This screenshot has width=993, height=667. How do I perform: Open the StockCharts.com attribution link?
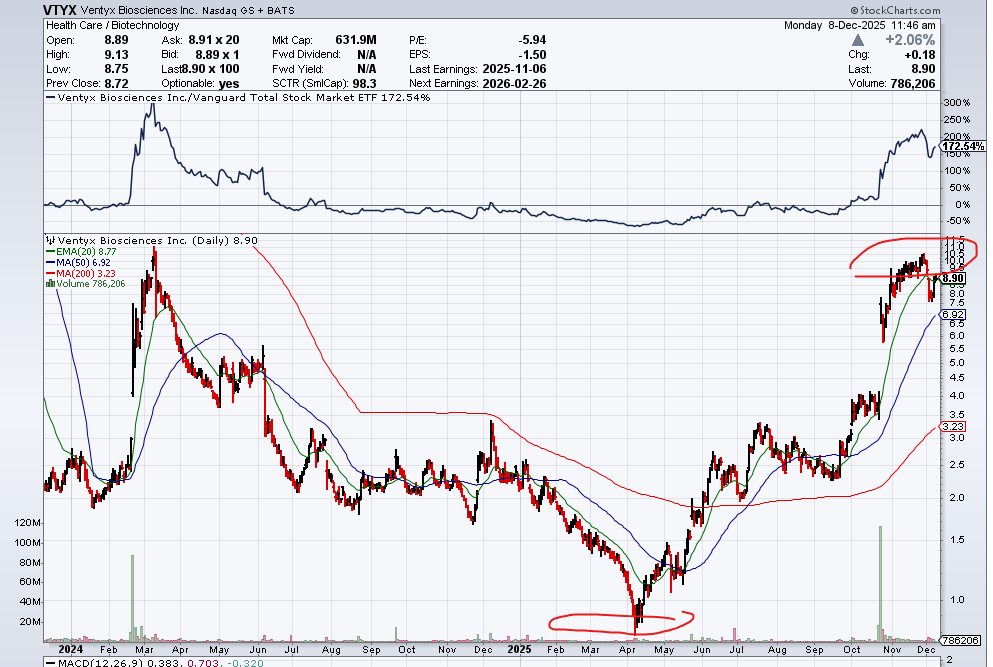(x=895, y=10)
